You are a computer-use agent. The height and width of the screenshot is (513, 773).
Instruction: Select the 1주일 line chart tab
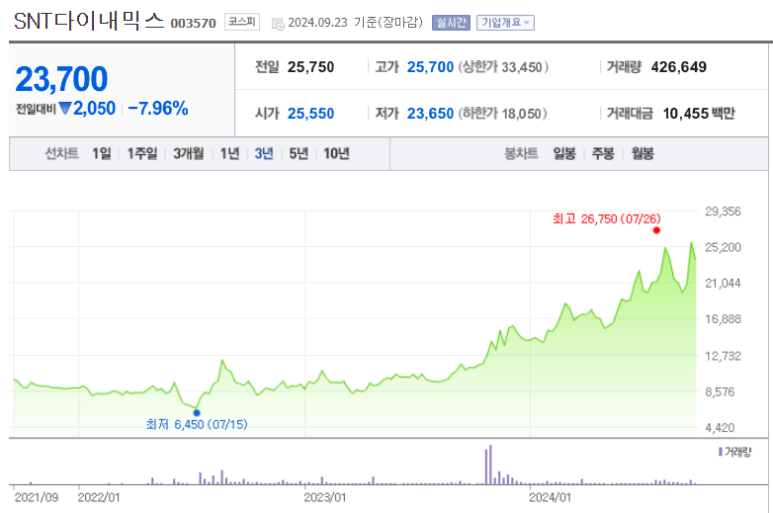[142, 154]
